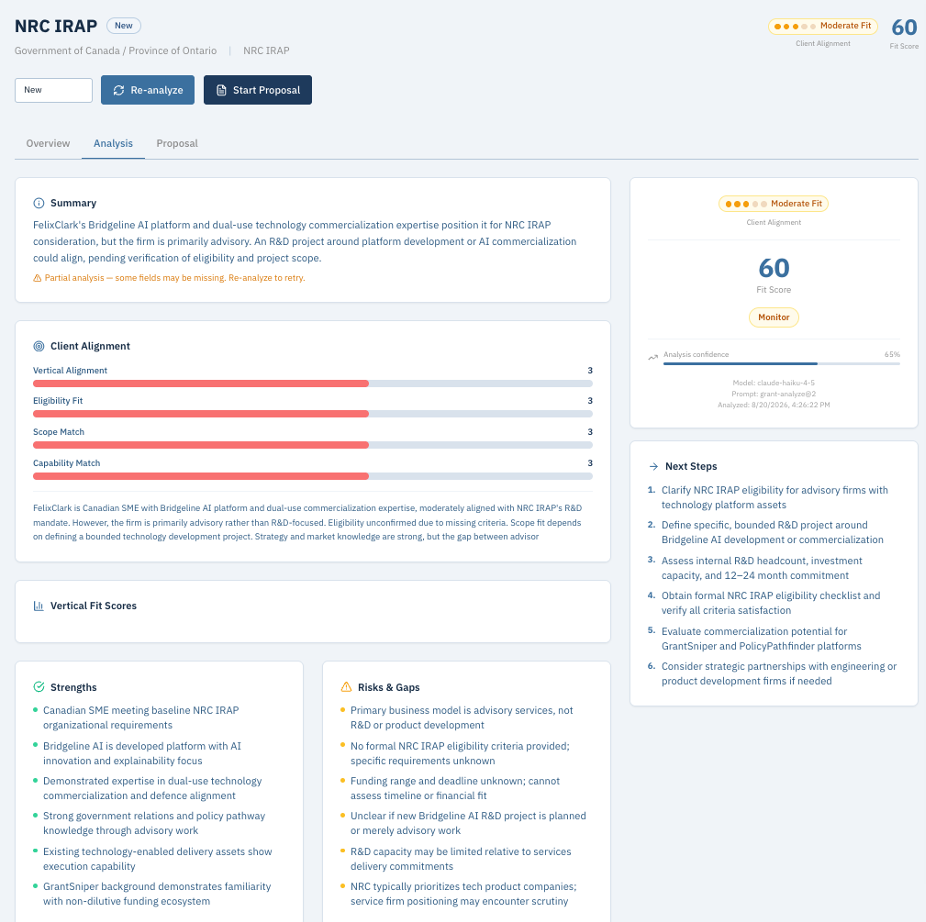Image resolution: width=926 pixels, height=922 pixels.
Task: Click the Summary info icon
Action: (39, 203)
